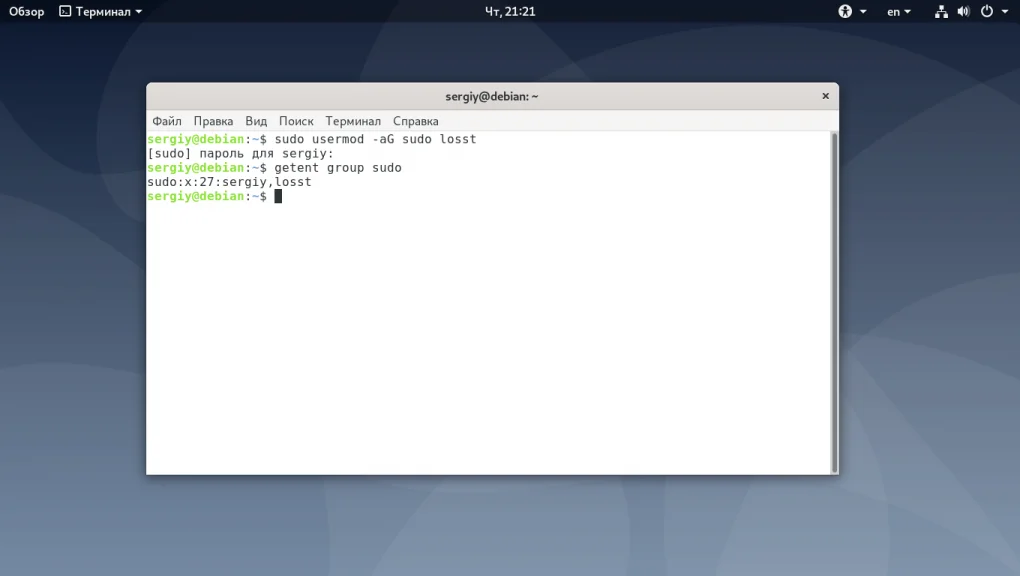Mute sound via the speaker icon
This screenshot has width=1020, height=576.
pyautogui.click(x=962, y=11)
